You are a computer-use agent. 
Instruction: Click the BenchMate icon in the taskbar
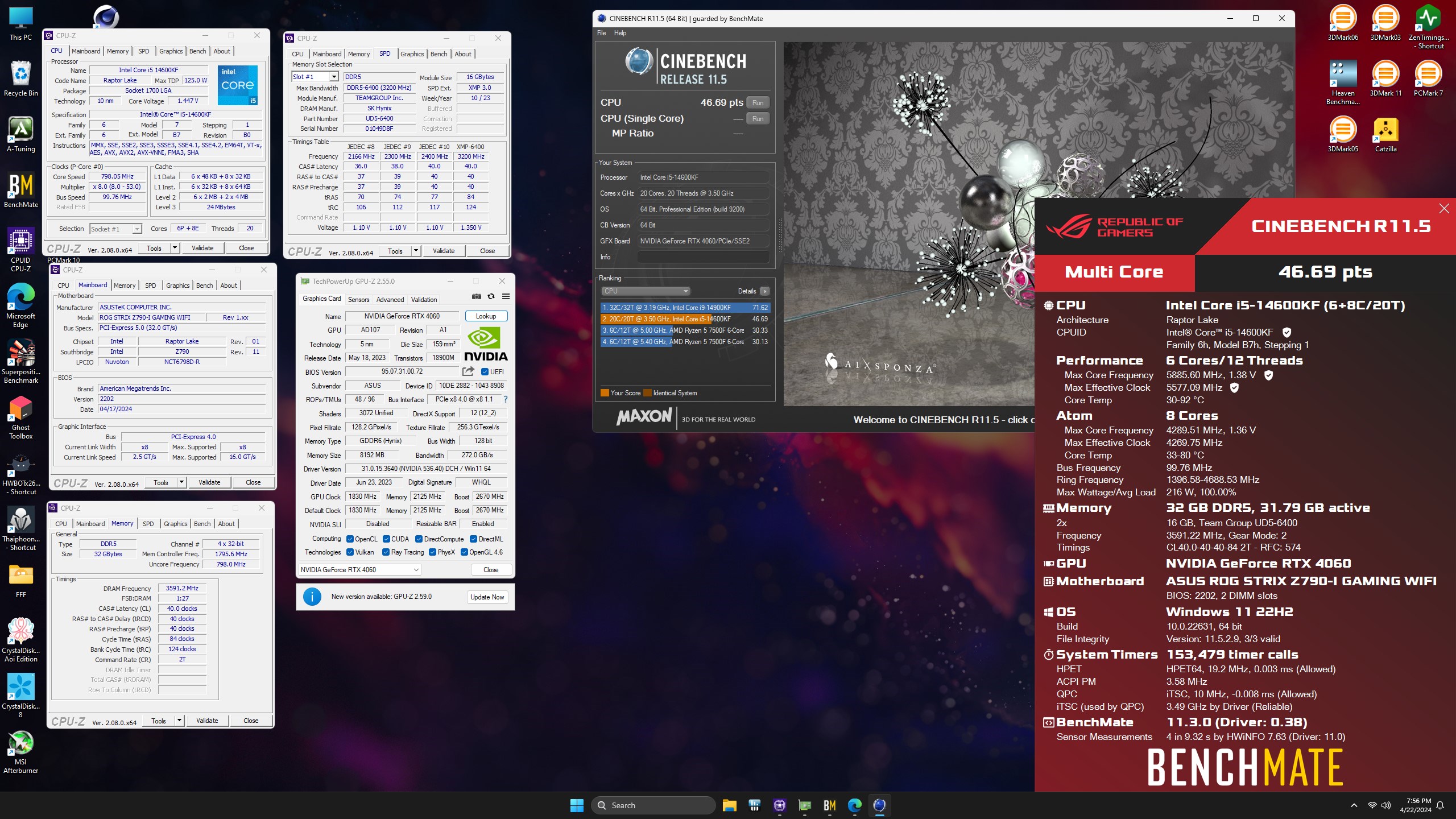[830, 805]
